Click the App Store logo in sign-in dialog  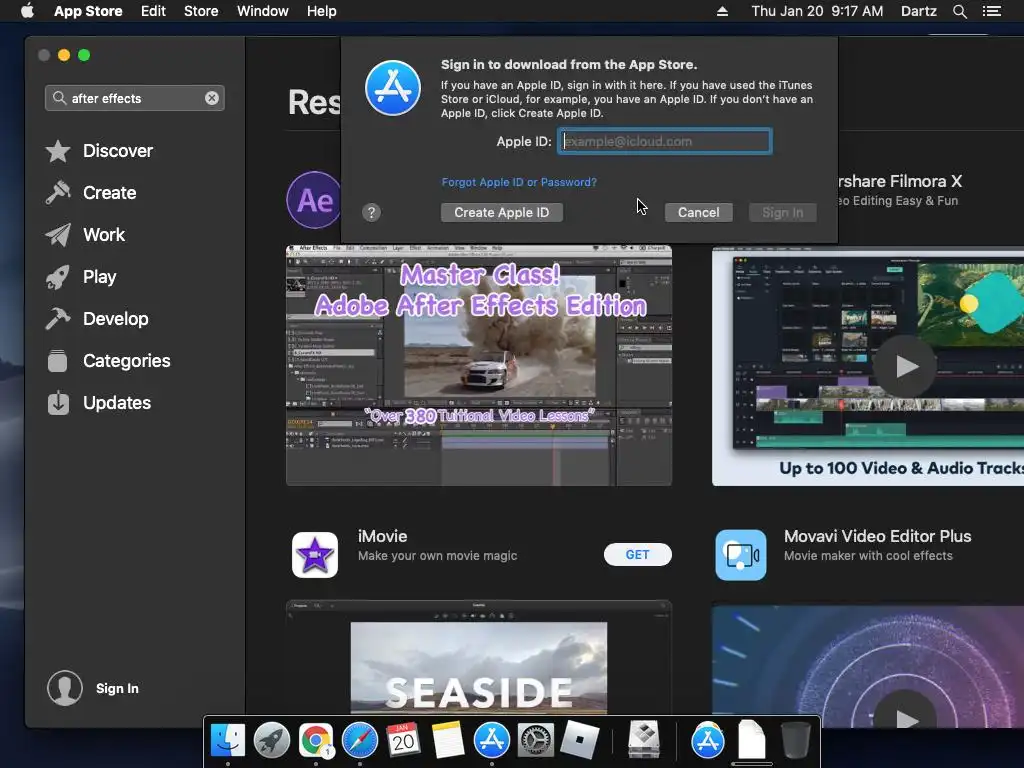tap(393, 88)
